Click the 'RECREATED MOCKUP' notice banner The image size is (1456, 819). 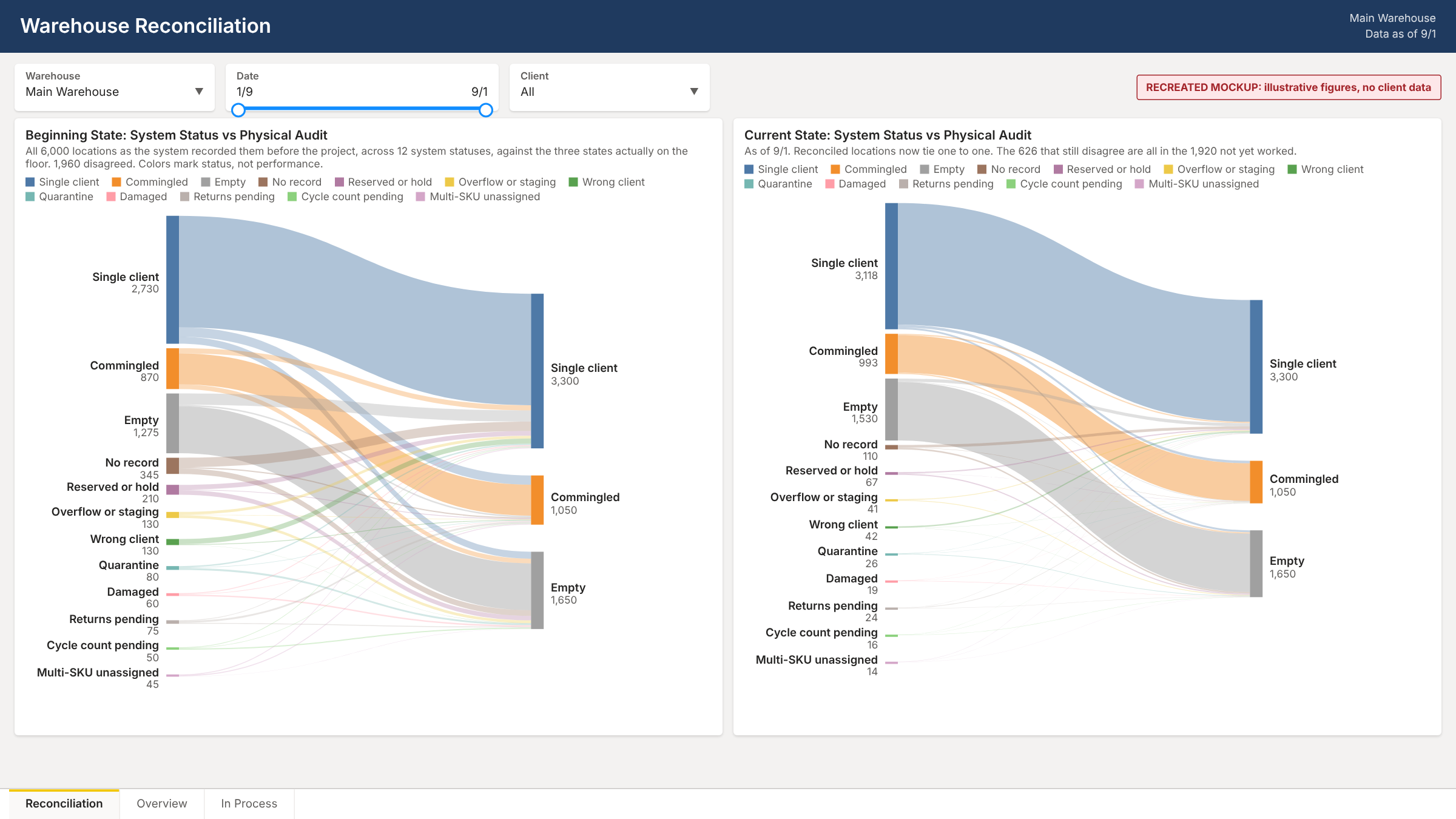[x=1289, y=87]
